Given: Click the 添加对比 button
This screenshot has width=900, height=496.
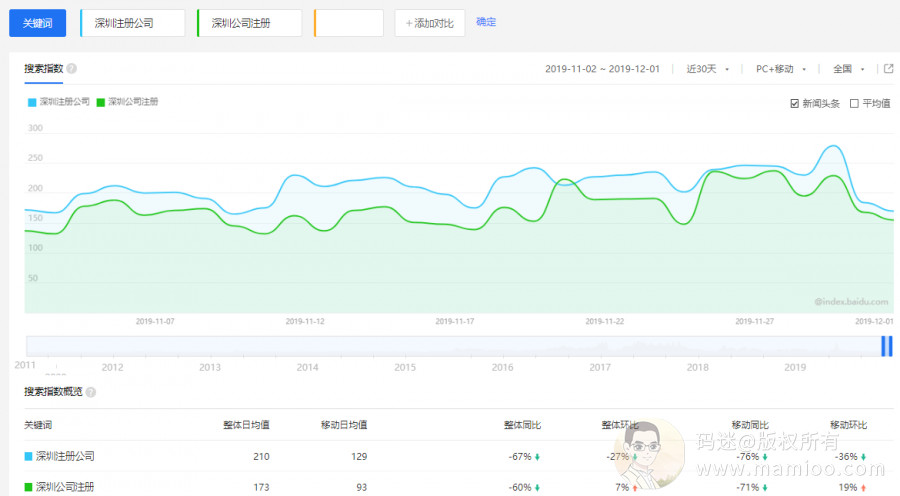Looking at the screenshot, I should 430,23.
